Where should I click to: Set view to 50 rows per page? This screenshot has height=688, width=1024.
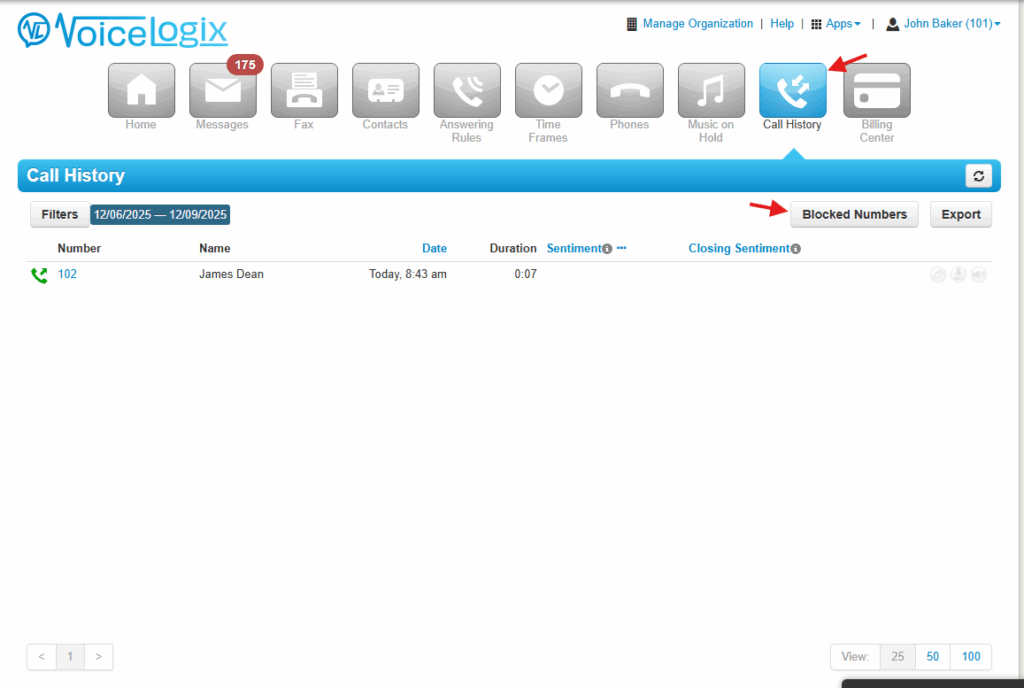point(933,657)
